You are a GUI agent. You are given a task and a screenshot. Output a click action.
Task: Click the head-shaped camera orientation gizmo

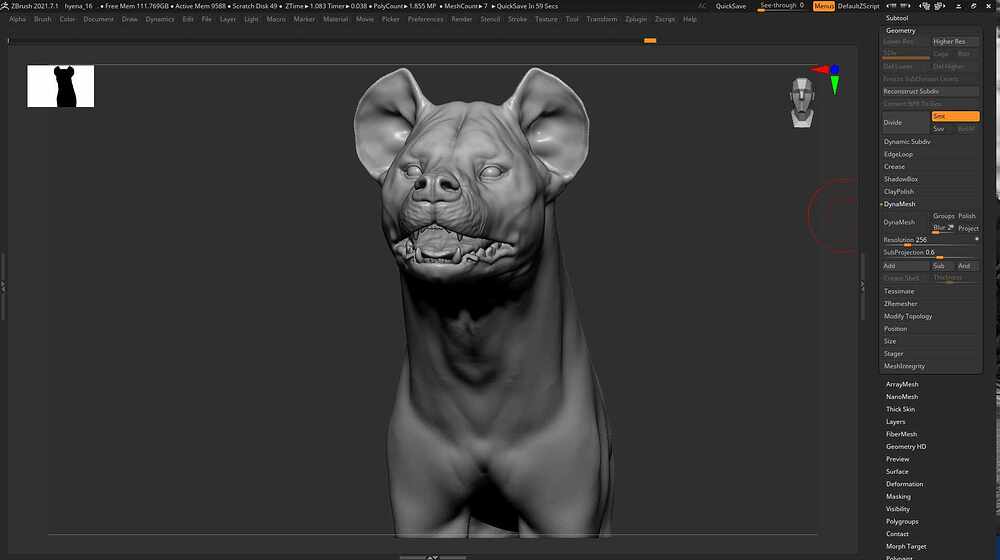coord(802,102)
